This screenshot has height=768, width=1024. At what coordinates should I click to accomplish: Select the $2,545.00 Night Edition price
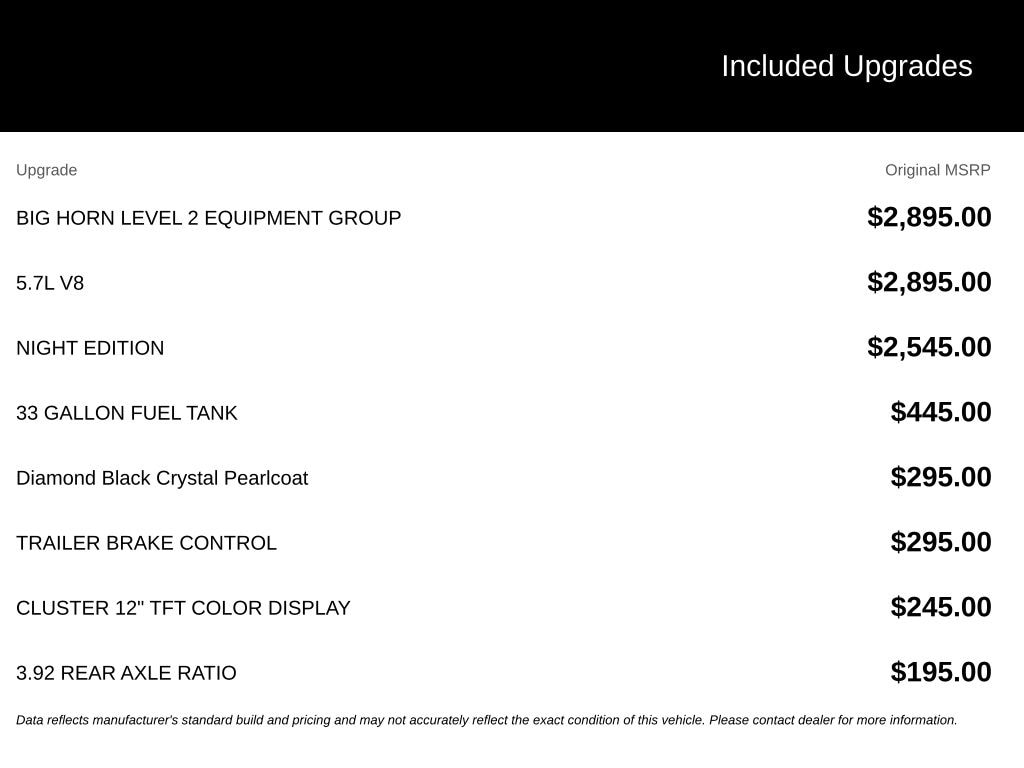point(929,347)
